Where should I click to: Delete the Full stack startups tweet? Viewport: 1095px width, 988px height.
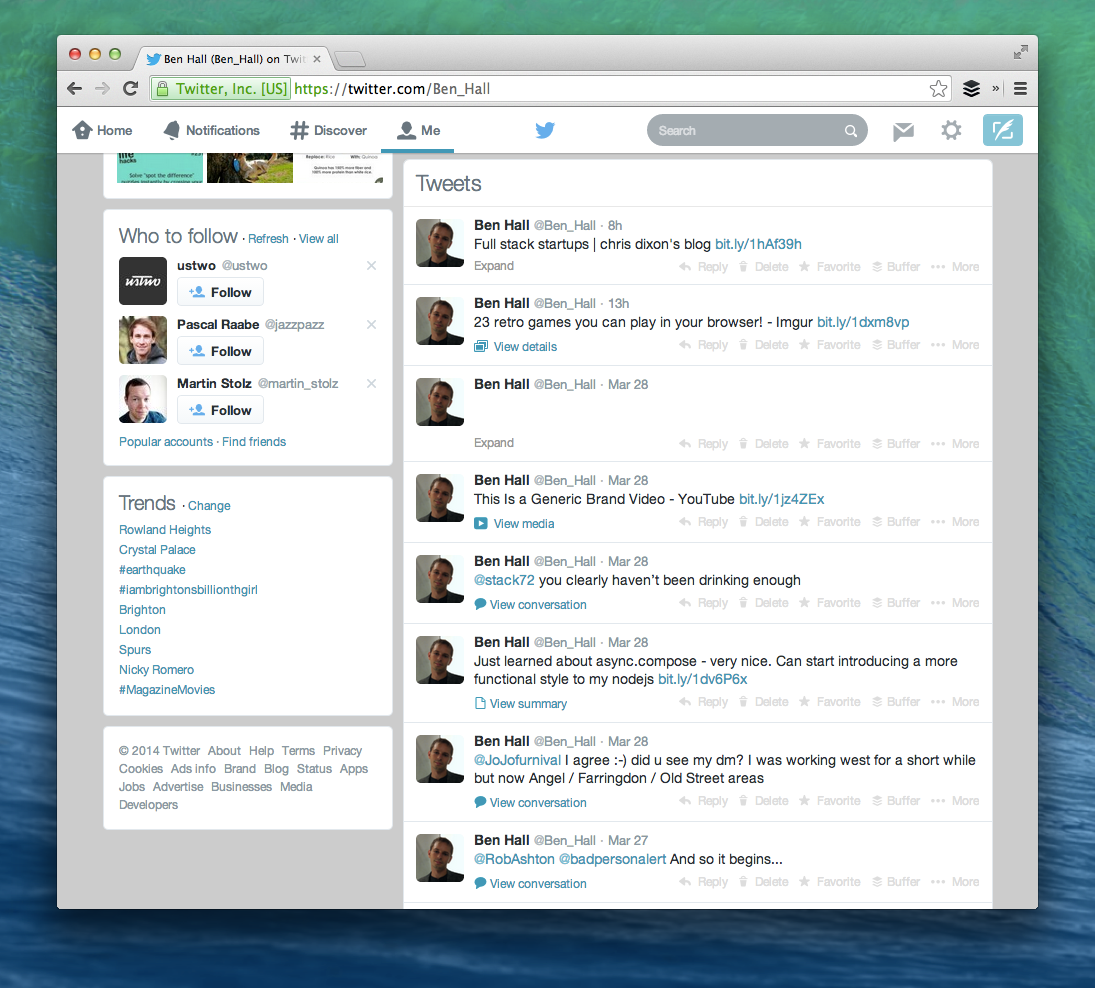763,267
